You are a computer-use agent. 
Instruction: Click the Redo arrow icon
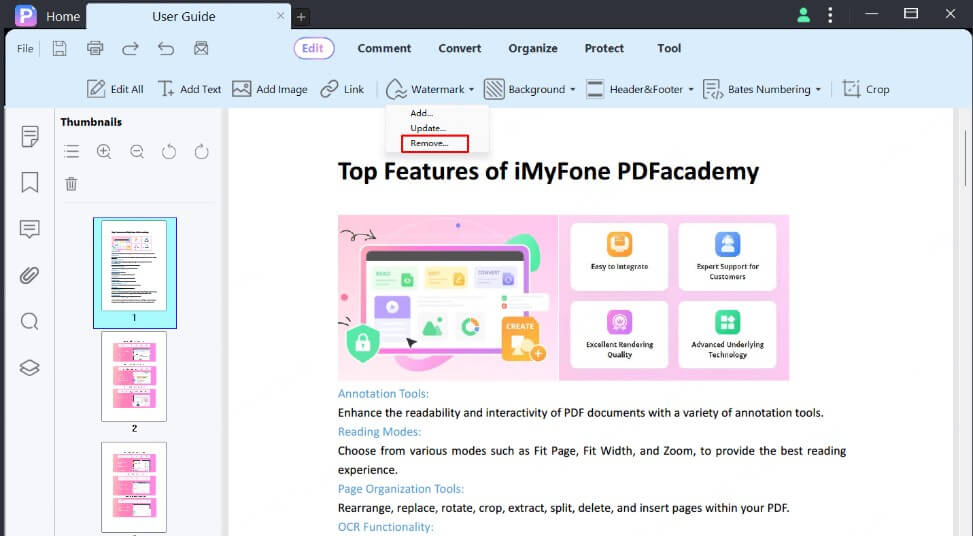pyautogui.click(x=130, y=48)
